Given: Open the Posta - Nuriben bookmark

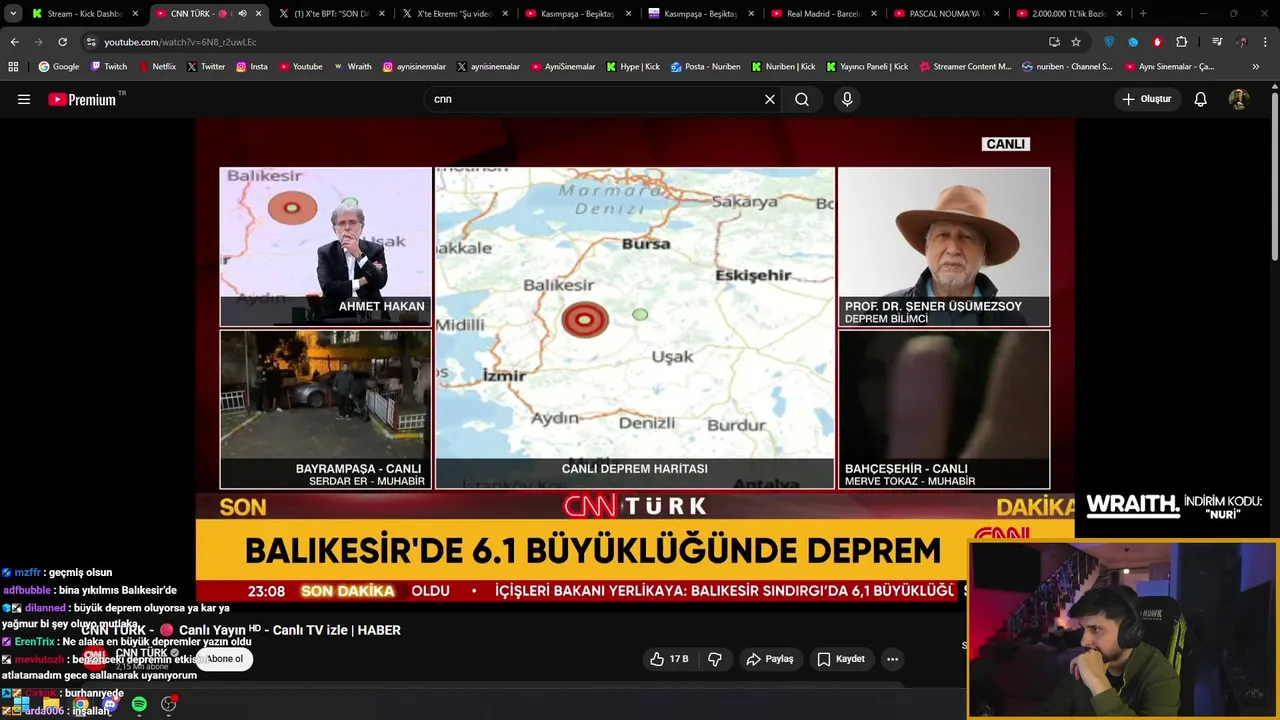Looking at the screenshot, I should [x=706, y=67].
